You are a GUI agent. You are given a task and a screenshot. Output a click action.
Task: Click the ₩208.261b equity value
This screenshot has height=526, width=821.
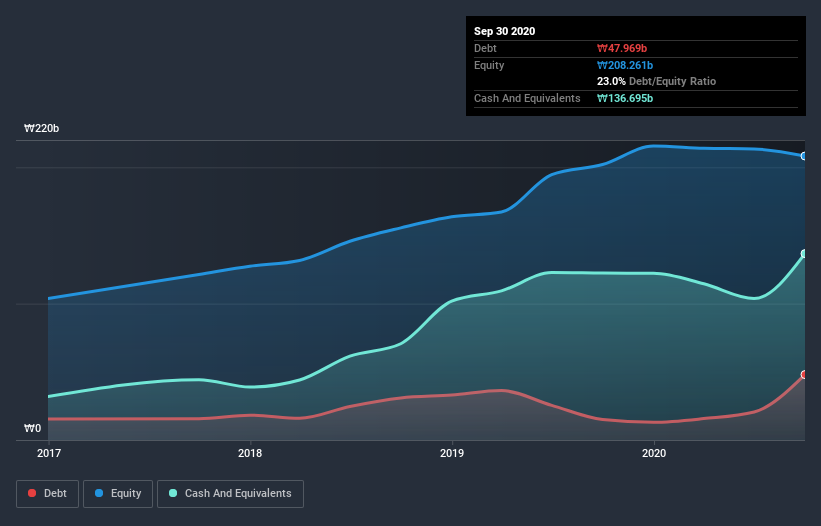pos(625,65)
